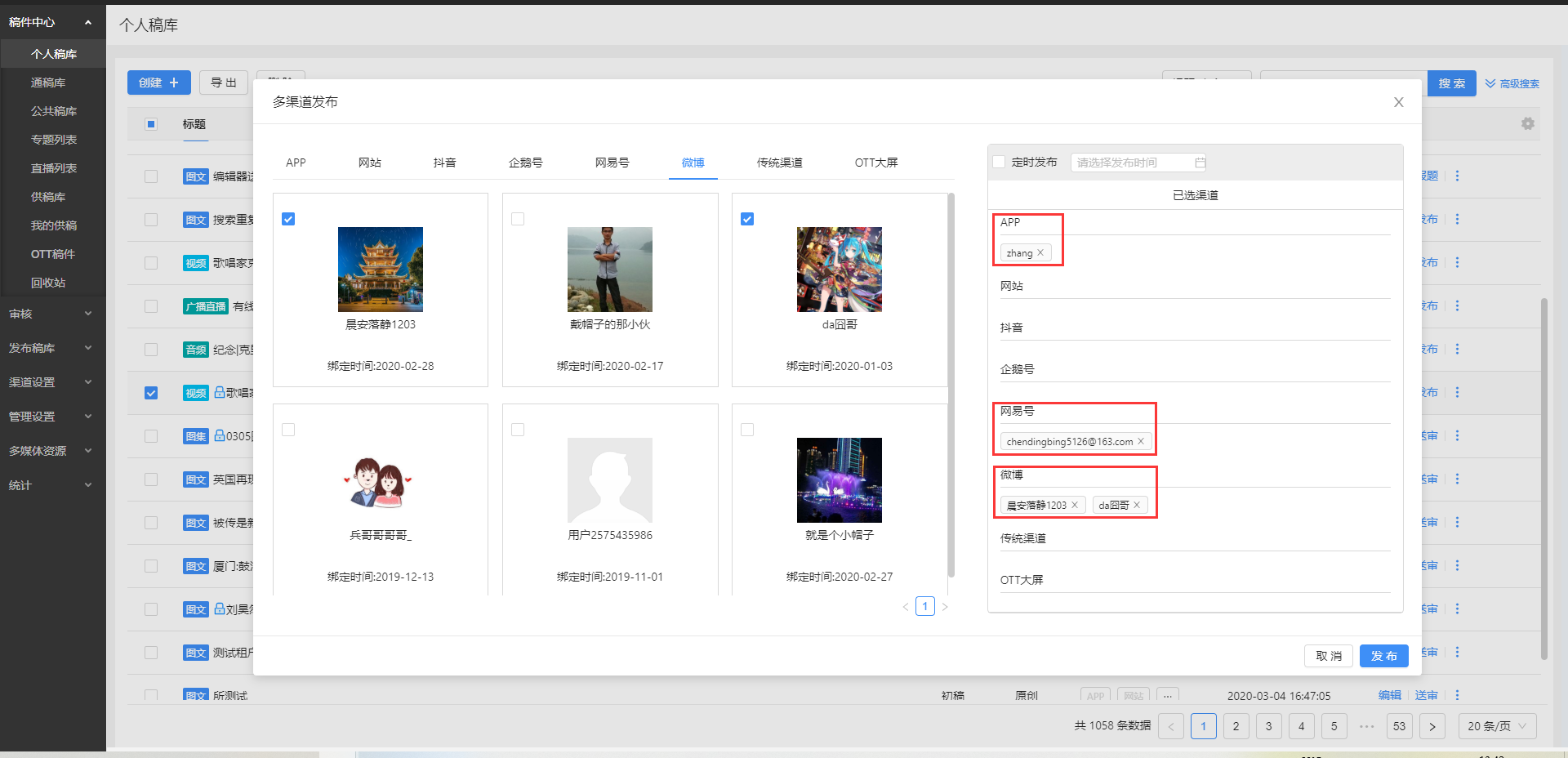This screenshot has width=1568, height=758.
Task: Click the 取消 button
Action: pyautogui.click(x=1328, y=656)
